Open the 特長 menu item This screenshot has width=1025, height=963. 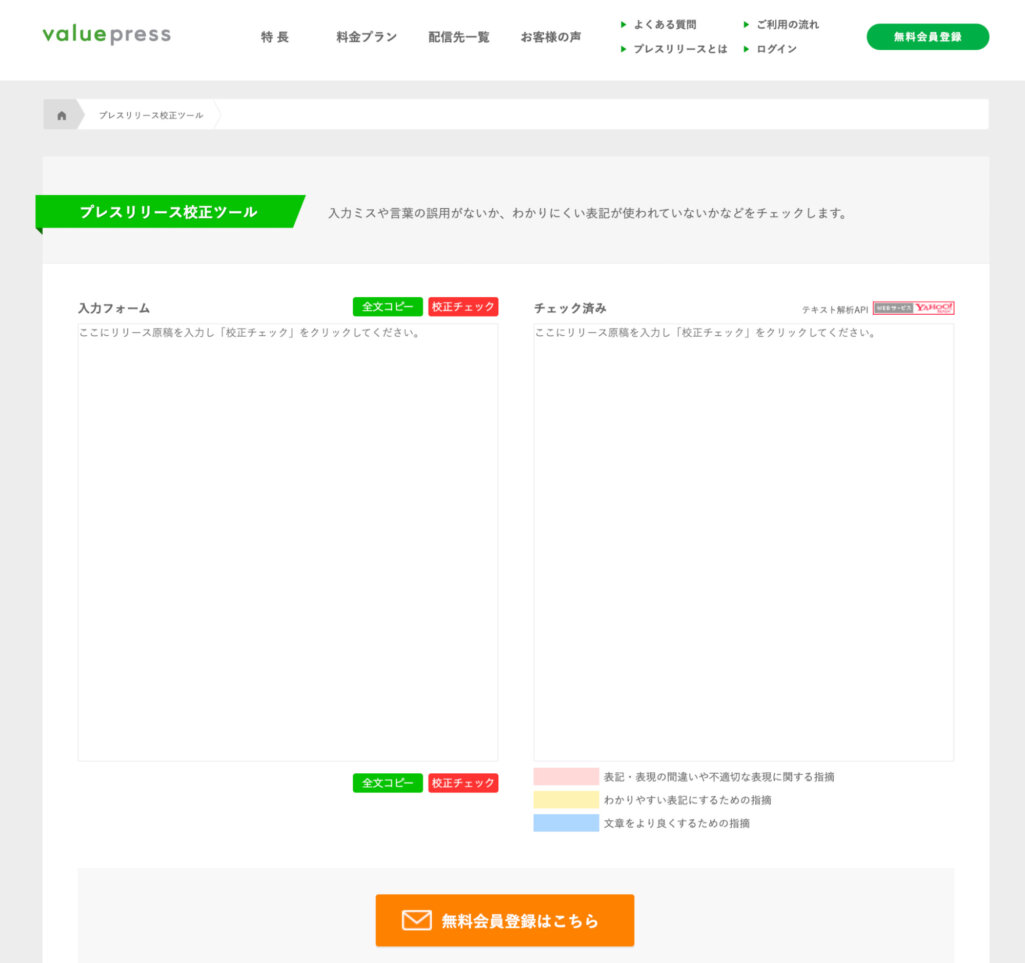[275, 37]
